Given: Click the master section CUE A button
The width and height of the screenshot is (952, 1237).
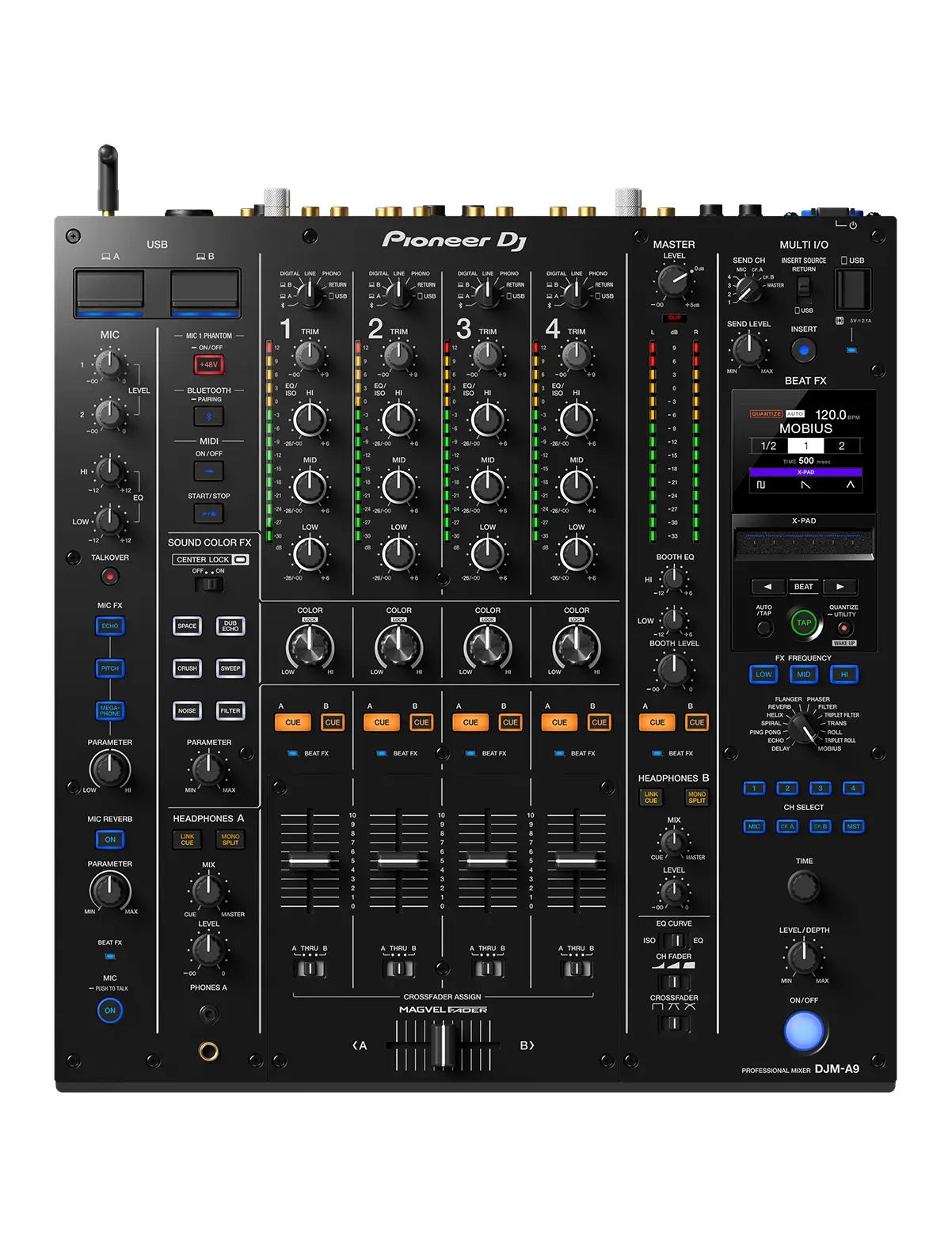Looking at the screenshot, I should pos(657,722).
